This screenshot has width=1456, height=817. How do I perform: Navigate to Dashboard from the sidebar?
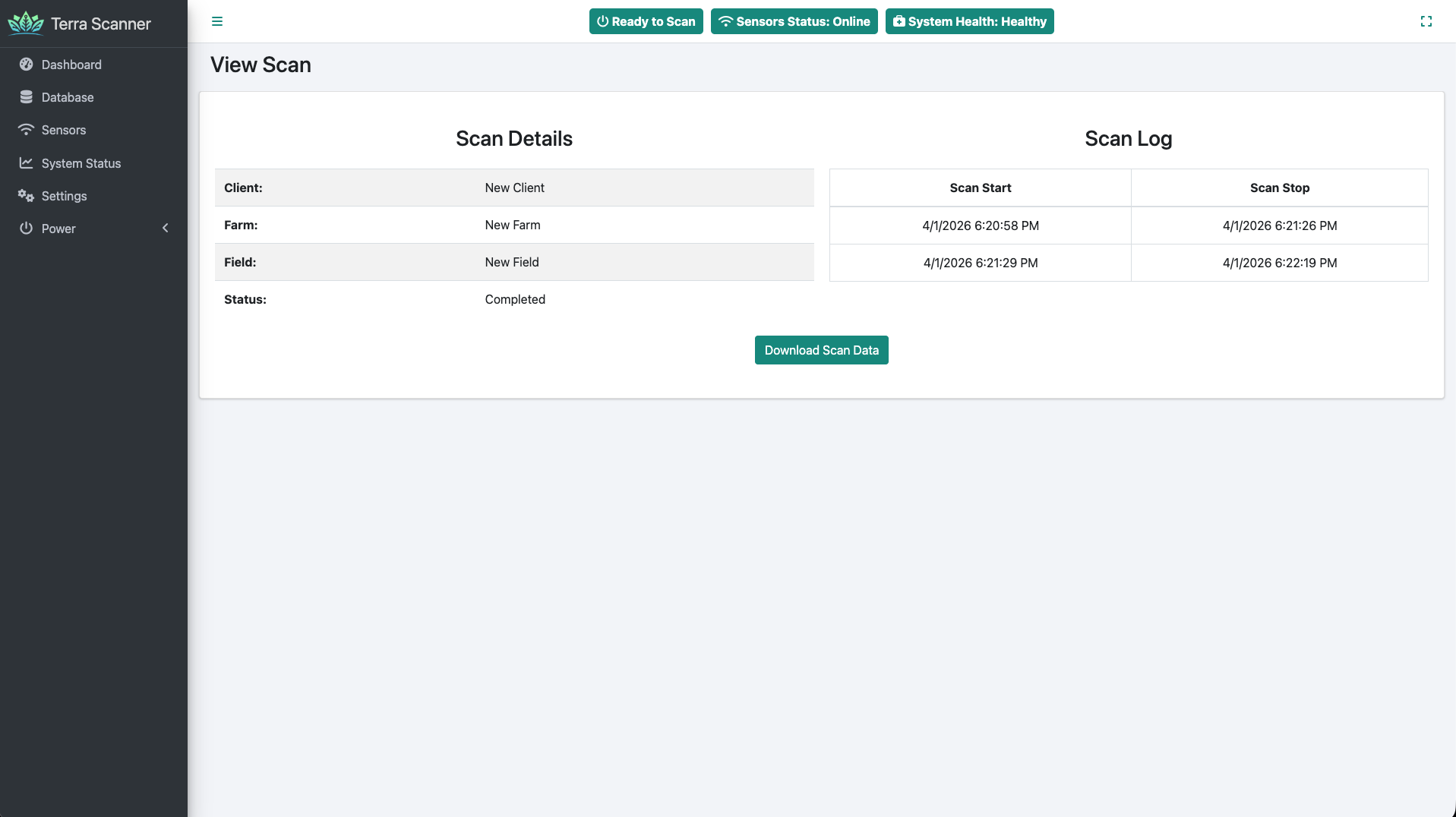click(x=72, y=65)
